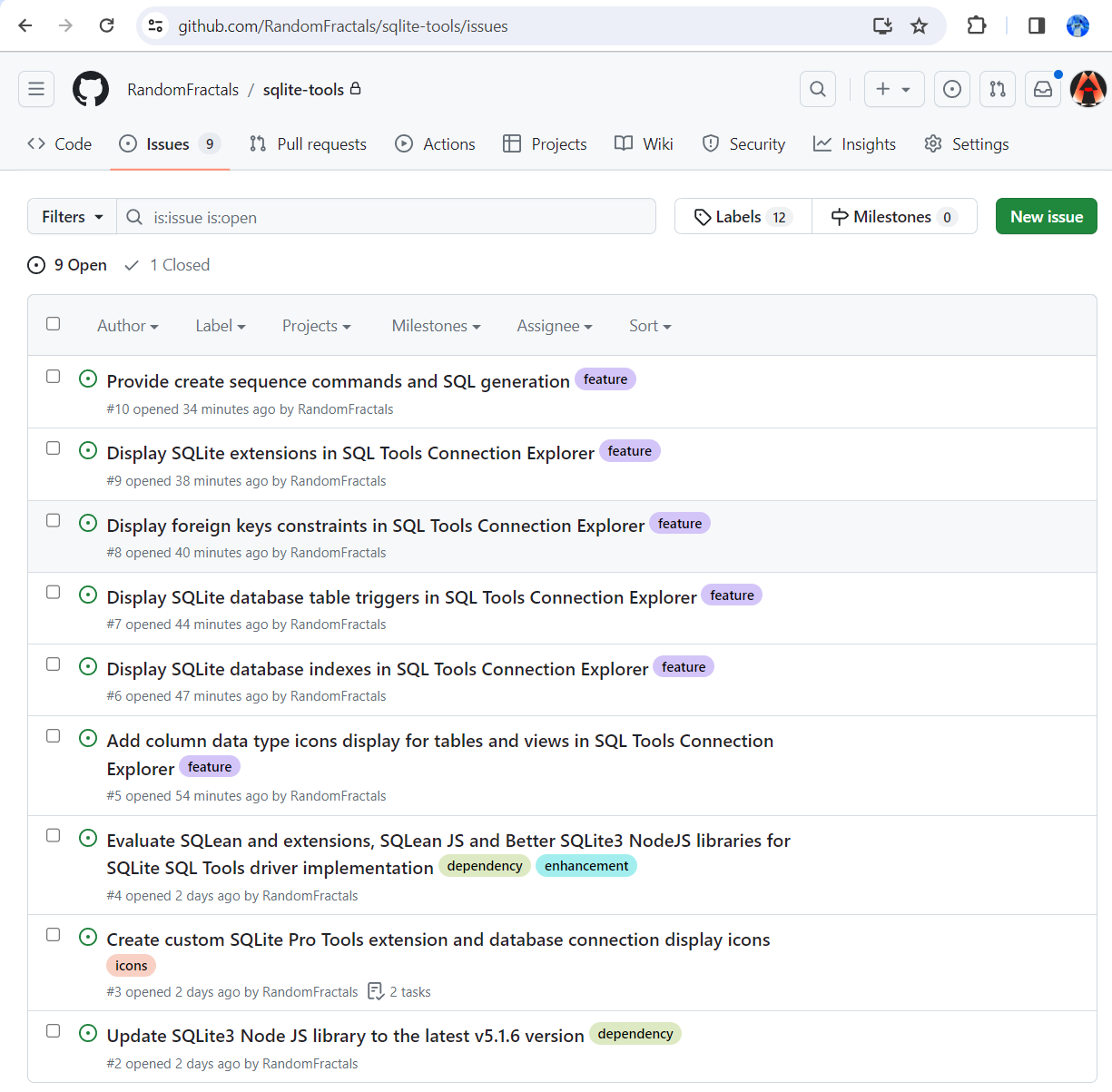Check the box for issue #10 create sequence
The width and height of the screenshot is (1112, 1092).
pyautogui.click(x=54, y=377)
